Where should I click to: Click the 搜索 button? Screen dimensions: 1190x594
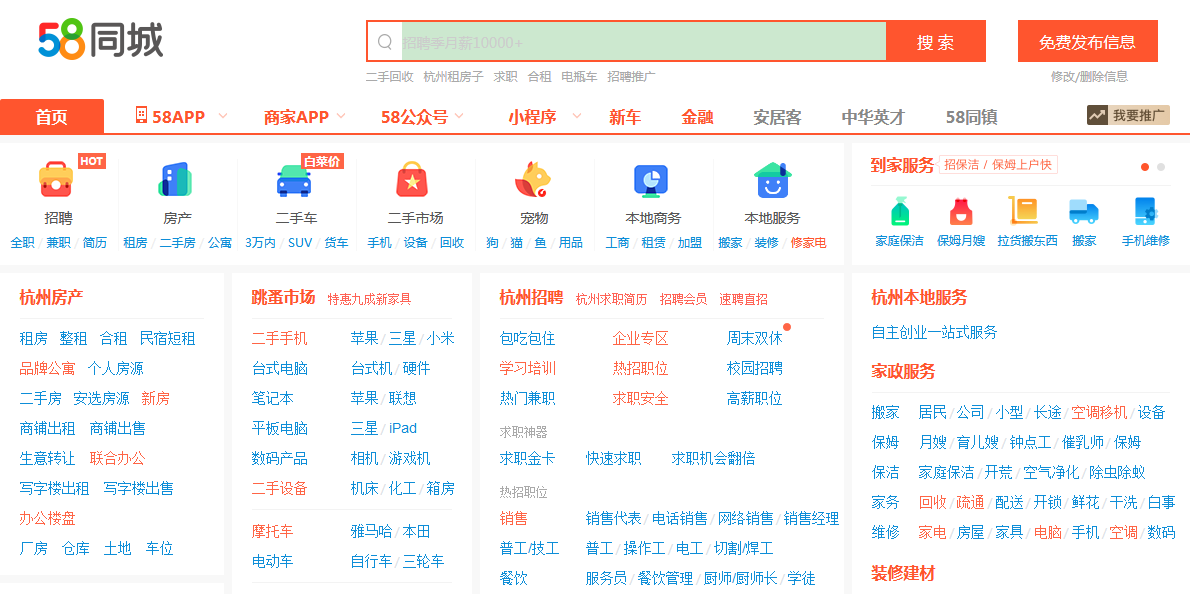click(936, 42)
